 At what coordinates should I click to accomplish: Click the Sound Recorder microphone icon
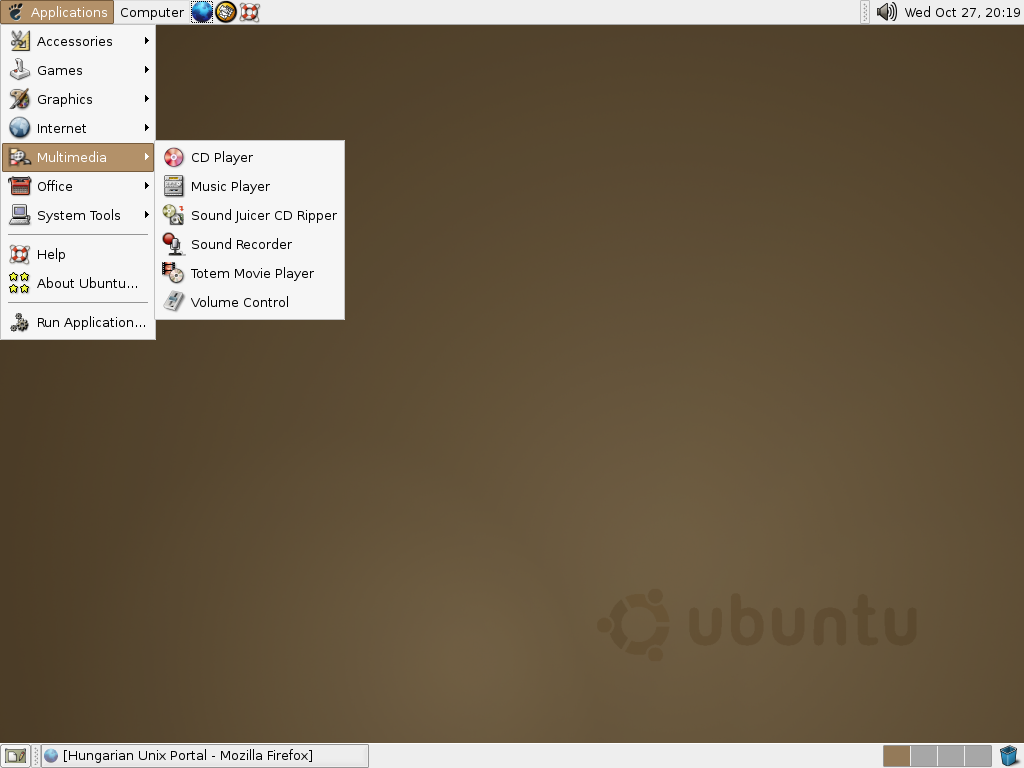[x=174, y=244]
